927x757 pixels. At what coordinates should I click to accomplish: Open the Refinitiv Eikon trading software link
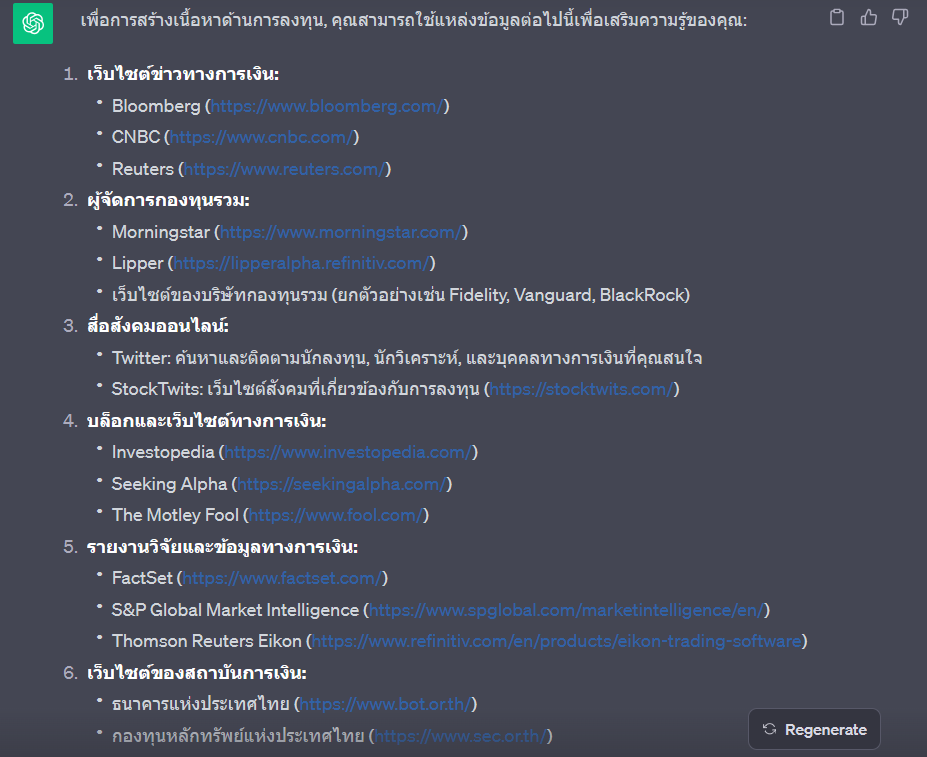(556, 641)
